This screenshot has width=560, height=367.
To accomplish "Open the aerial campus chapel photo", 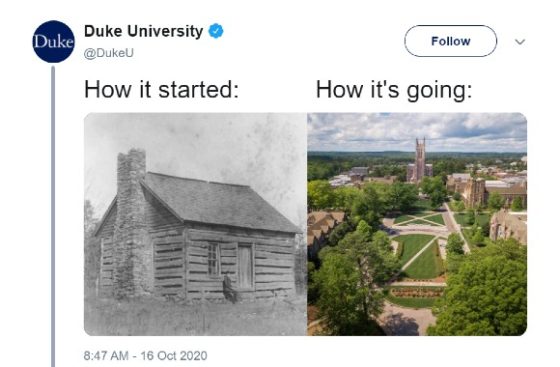I will [x=417, y=224].
